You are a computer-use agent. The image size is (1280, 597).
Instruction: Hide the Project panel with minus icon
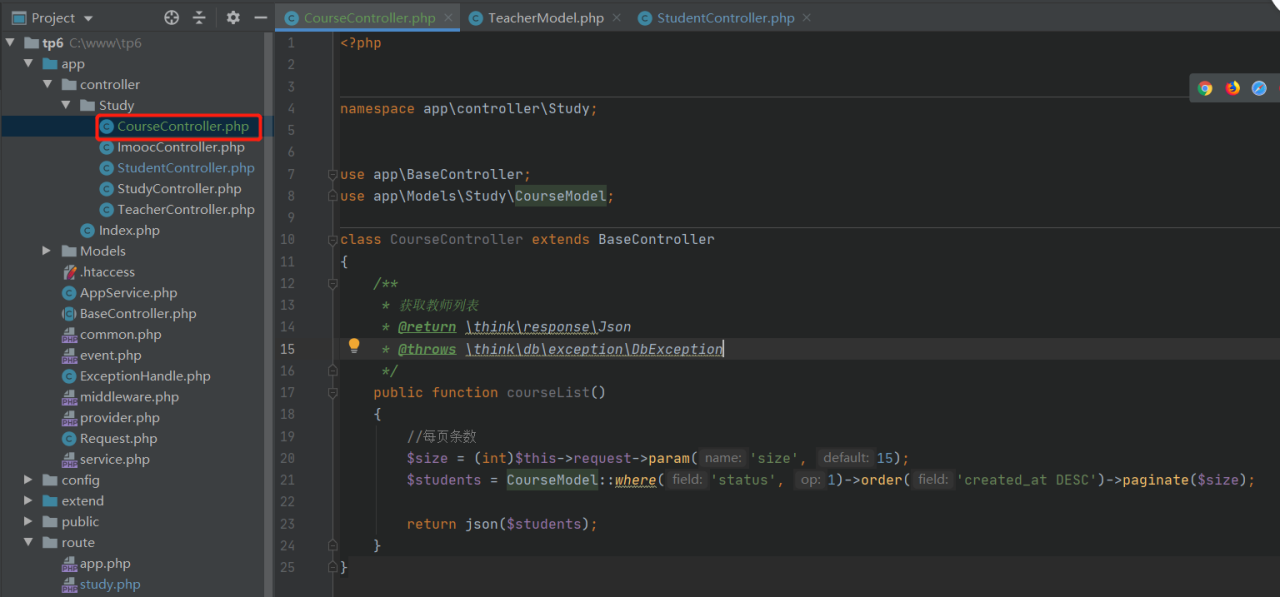click(x=260, y=18)
